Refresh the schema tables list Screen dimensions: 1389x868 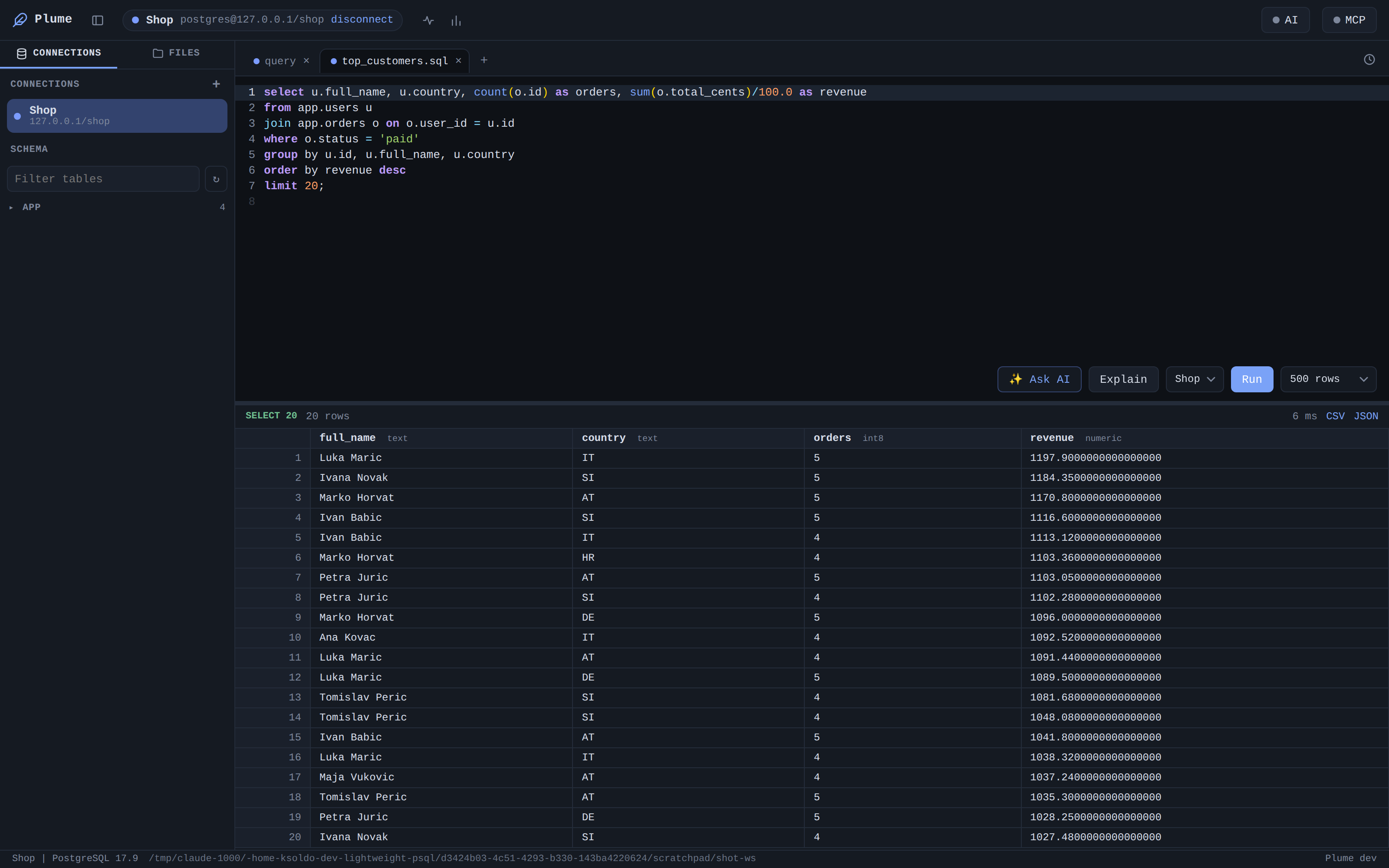pyautogui.click(x=216, y=179)
